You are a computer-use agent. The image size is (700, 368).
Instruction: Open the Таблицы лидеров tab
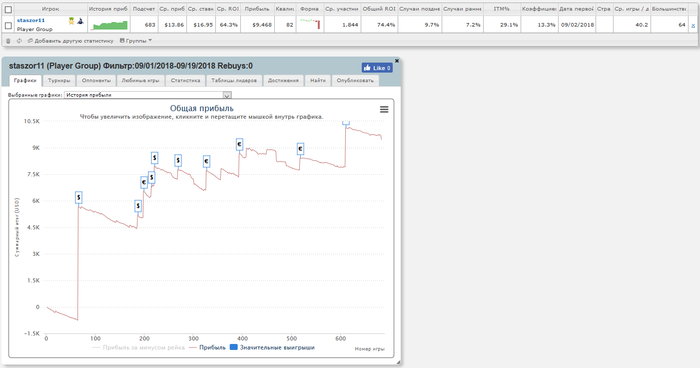(234, 80)
